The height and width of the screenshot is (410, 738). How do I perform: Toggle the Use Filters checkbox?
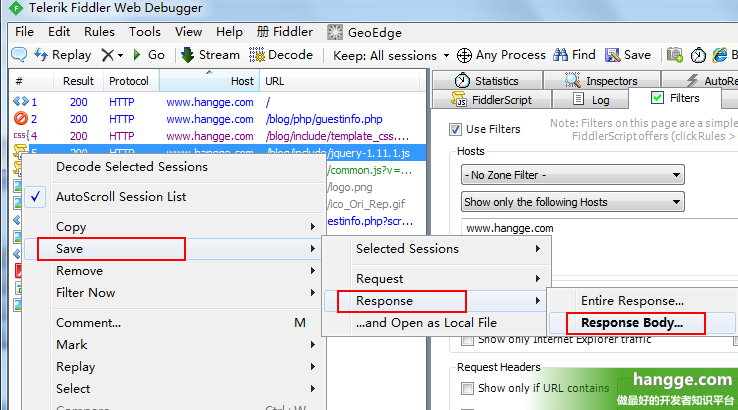click(455, 129)
